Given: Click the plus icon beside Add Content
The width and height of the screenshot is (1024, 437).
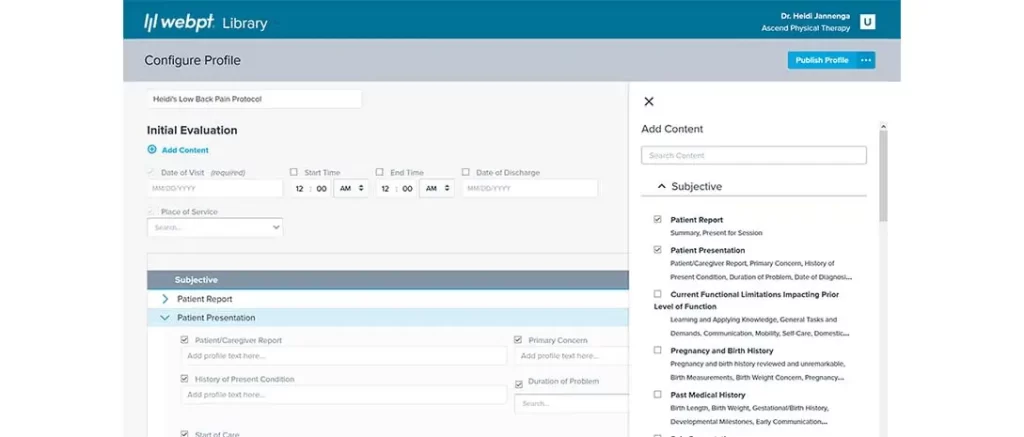Looking at the screenshot, I should click(152, 150).
